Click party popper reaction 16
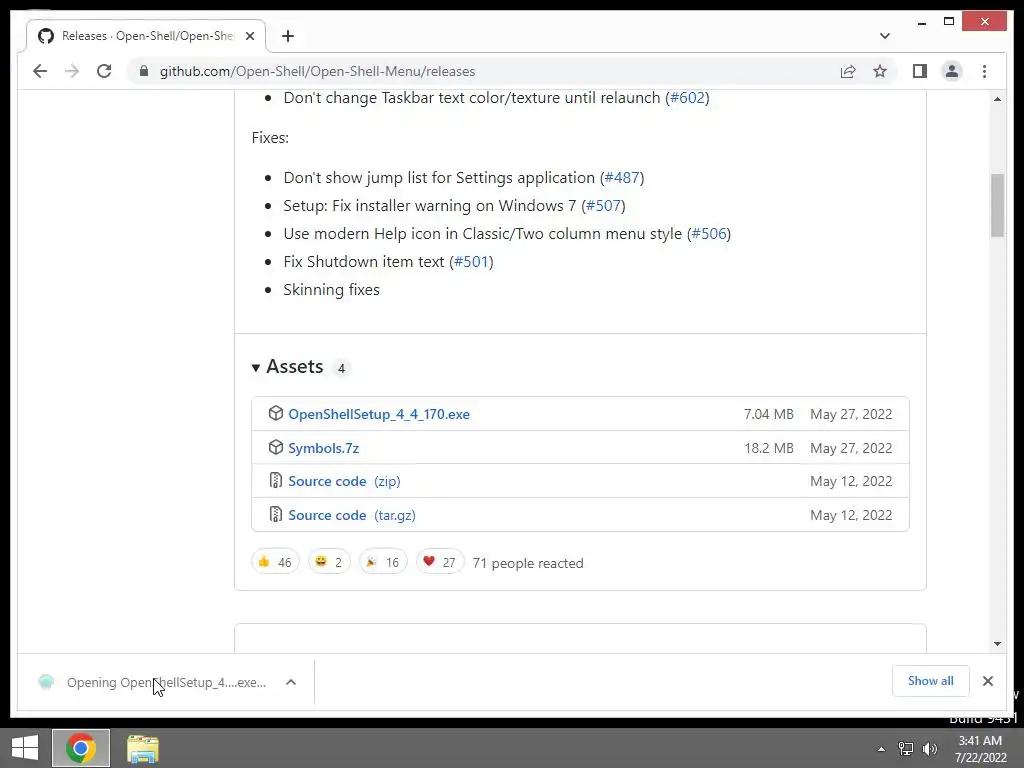1024x768 pixels. [383, 562]
